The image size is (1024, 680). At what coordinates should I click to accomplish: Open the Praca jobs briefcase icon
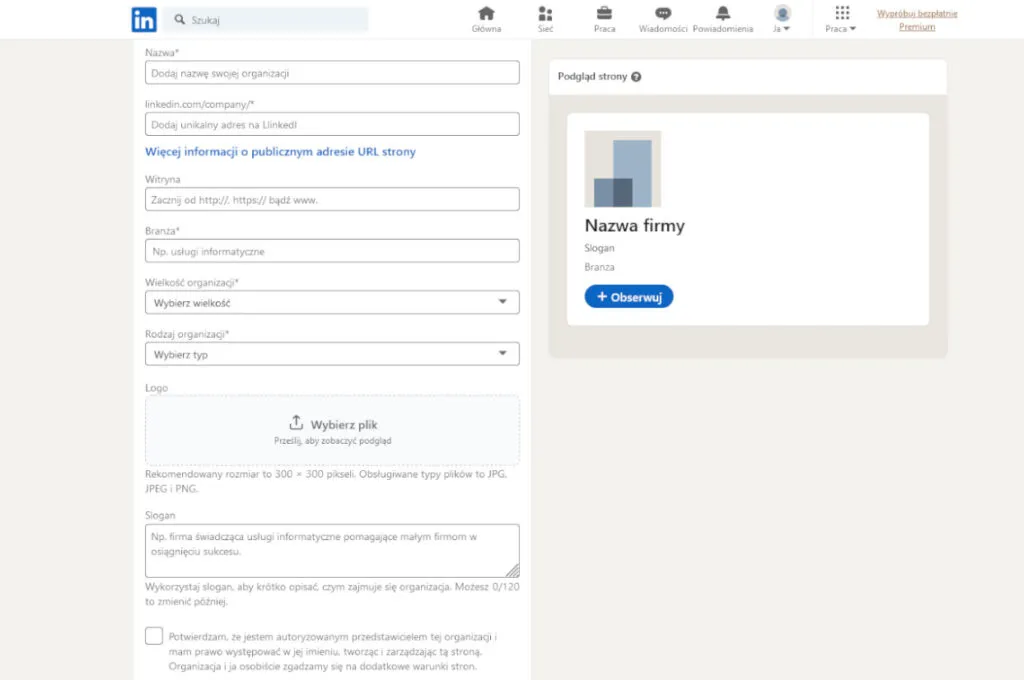pos(604,14)
